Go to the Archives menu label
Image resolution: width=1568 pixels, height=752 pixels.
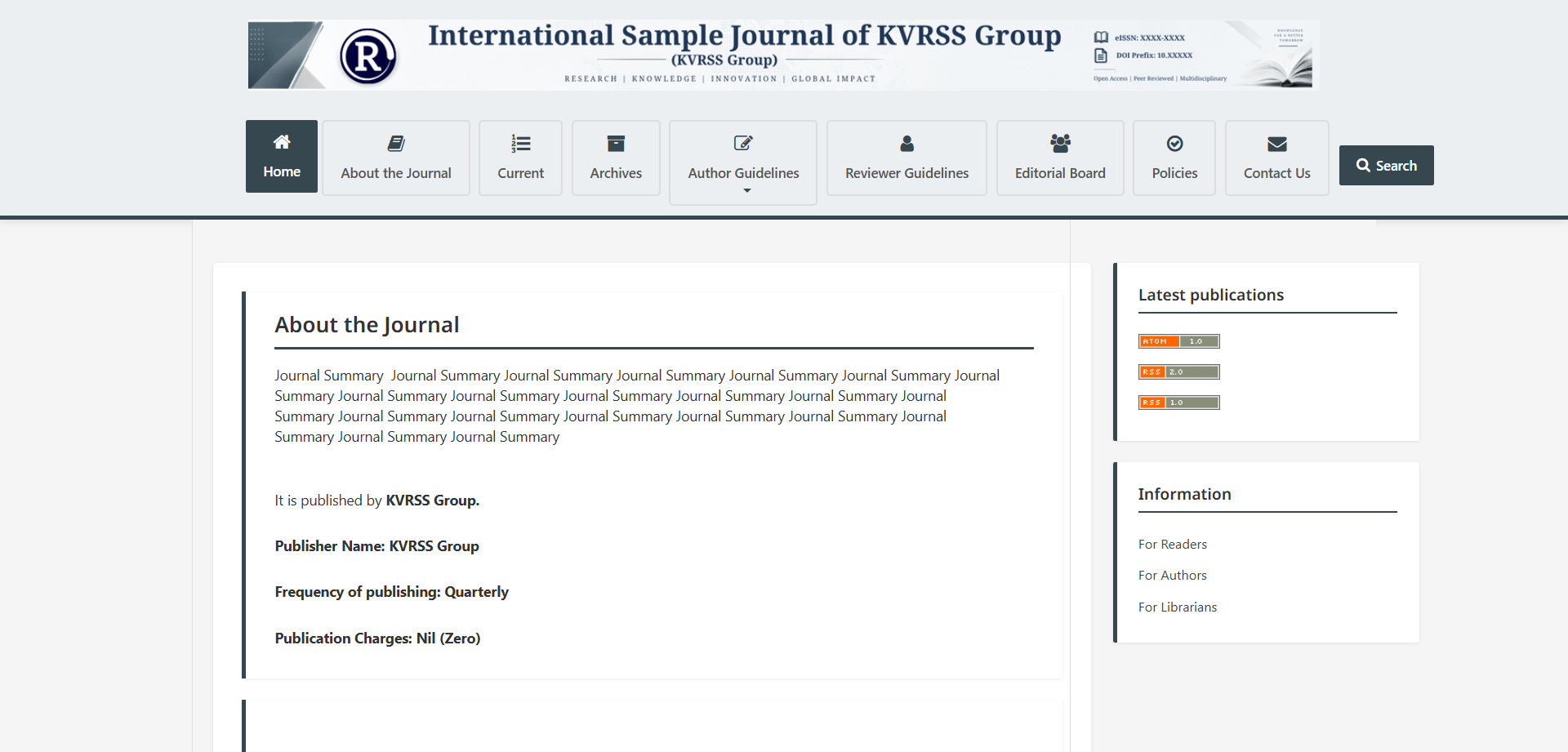pos(616,173)
